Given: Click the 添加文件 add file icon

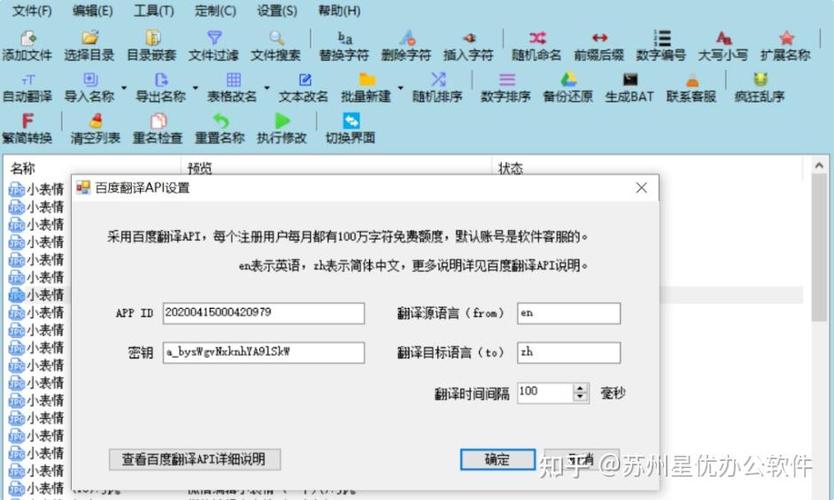Looking at the screenshot, I should pos(27,46).
